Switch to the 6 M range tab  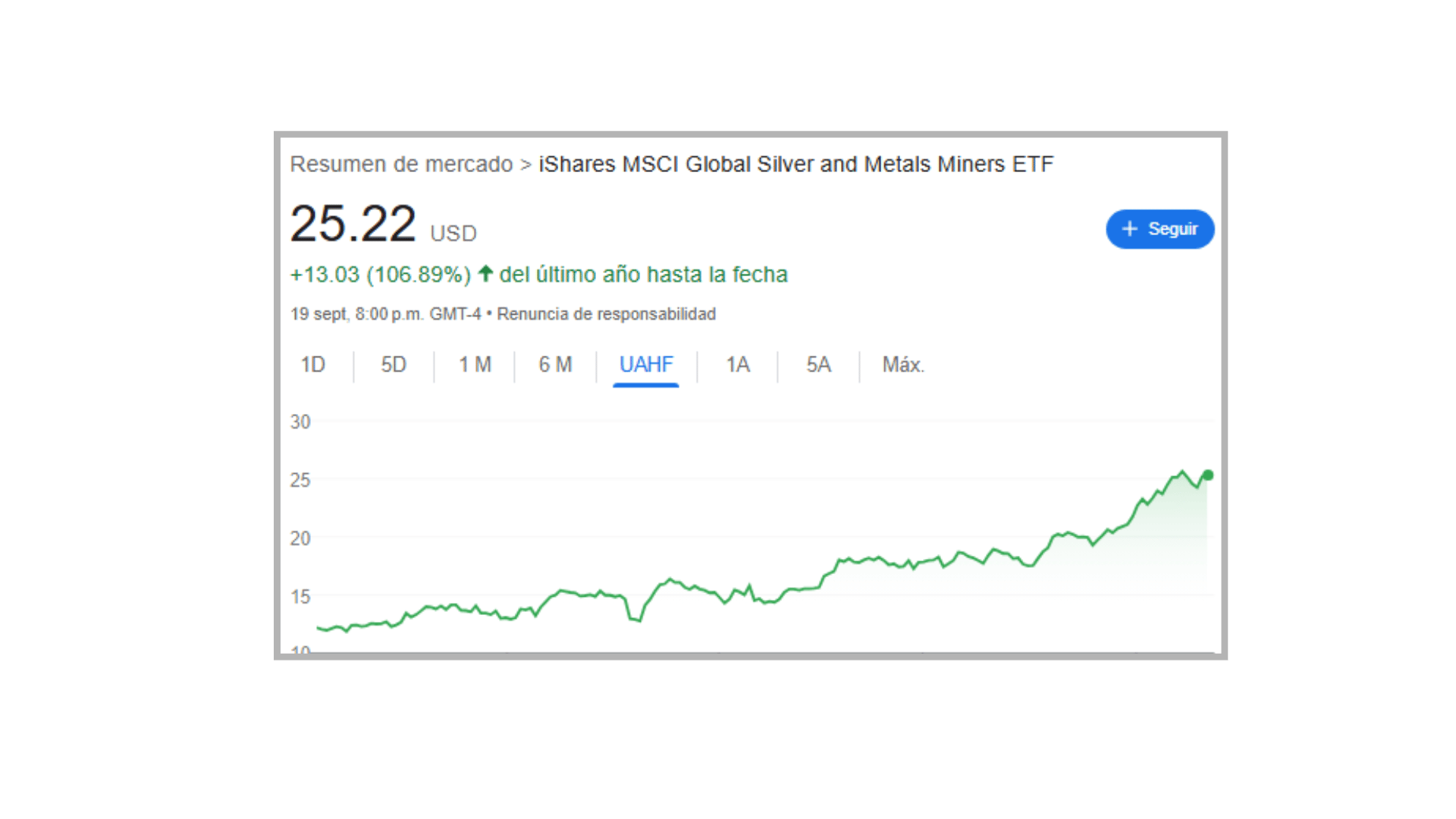(555, 365)
